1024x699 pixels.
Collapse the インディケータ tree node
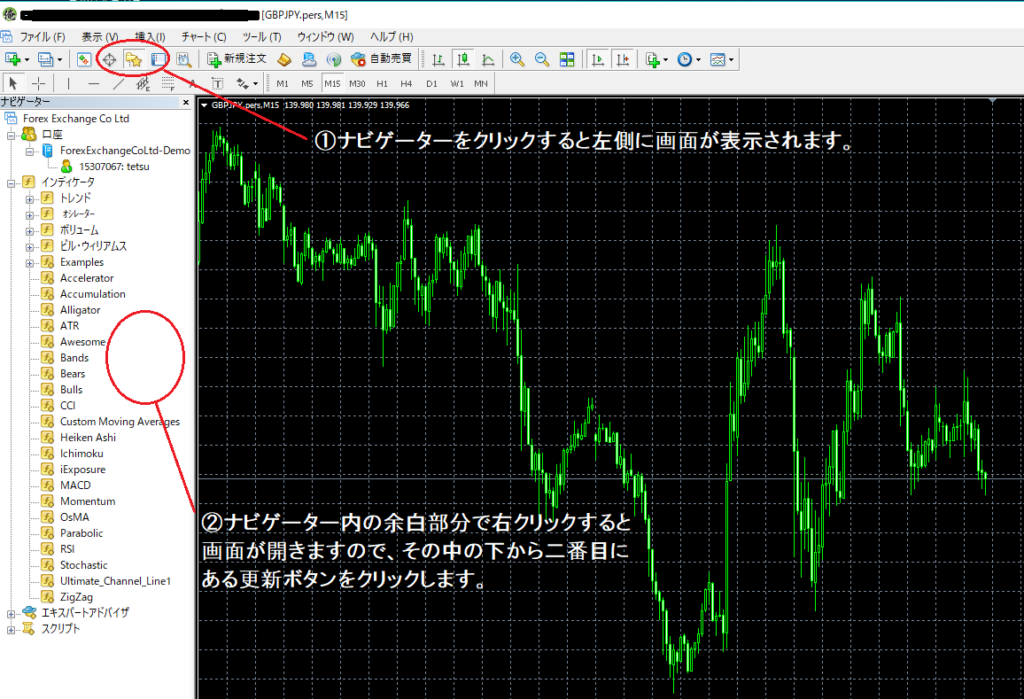point(11,184)
